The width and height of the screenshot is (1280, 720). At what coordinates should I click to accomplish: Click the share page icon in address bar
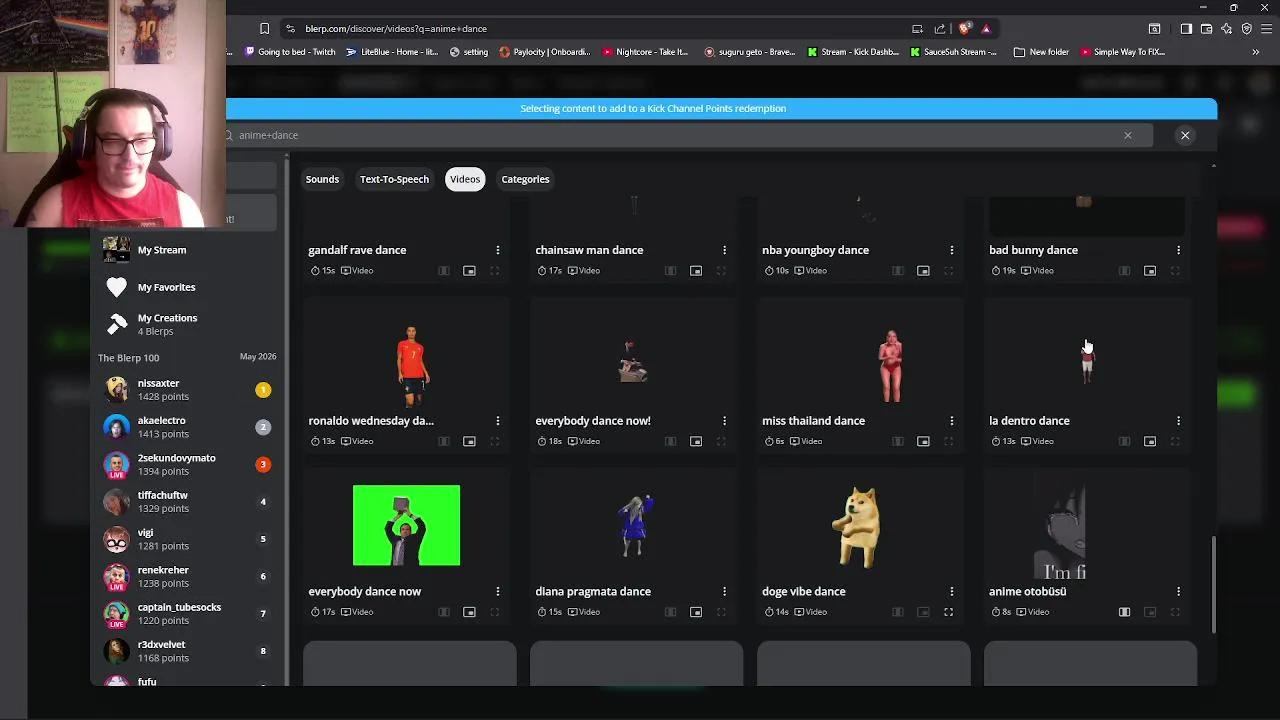[940, 29]
